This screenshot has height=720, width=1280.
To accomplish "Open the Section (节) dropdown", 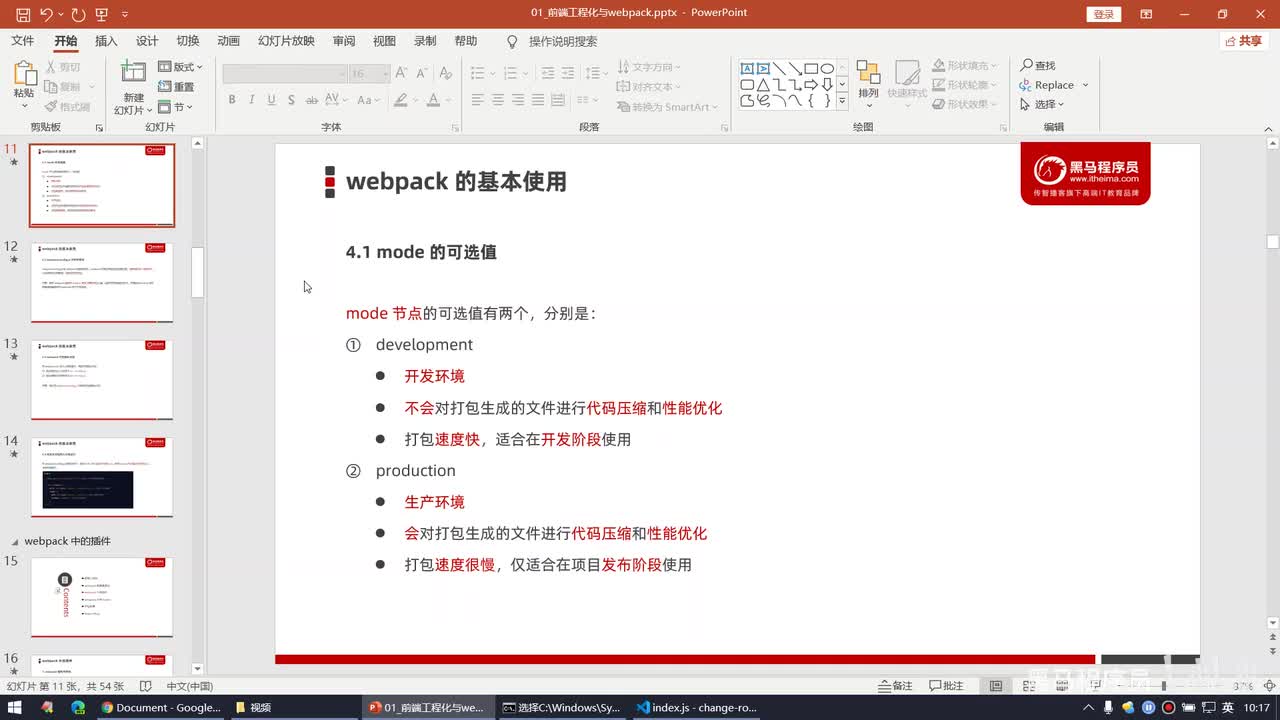I will (176, 107).
